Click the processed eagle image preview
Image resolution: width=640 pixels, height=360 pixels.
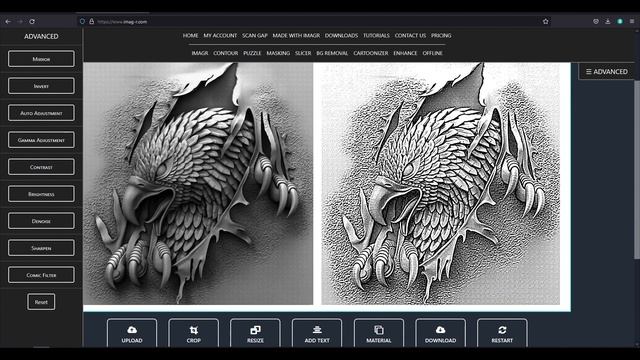pos(441,183)
